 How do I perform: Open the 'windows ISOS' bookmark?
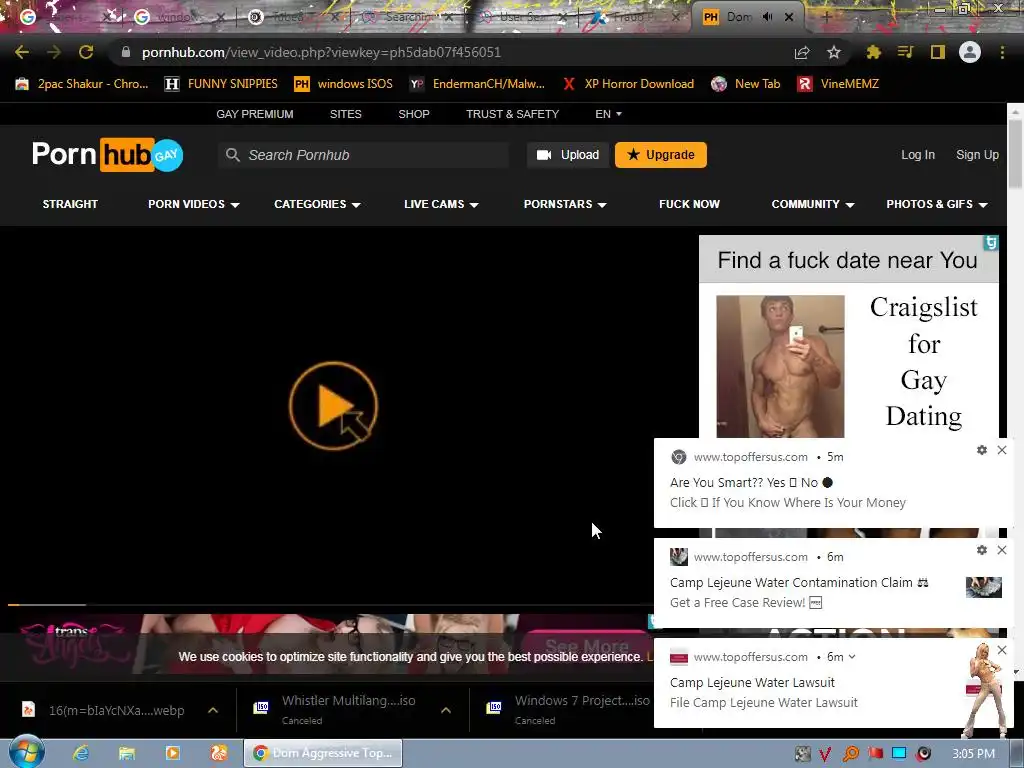coord(344,84)
